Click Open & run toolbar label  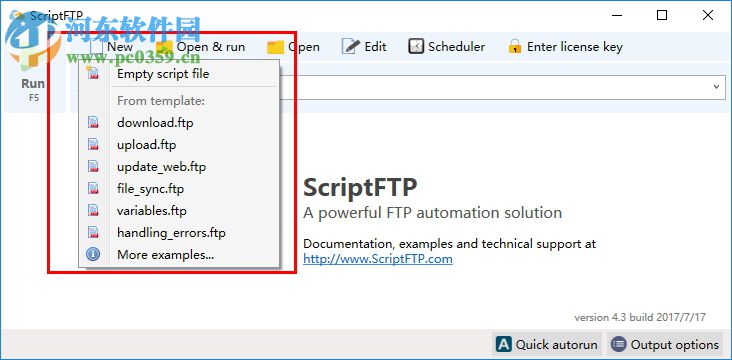click(211, 47)
